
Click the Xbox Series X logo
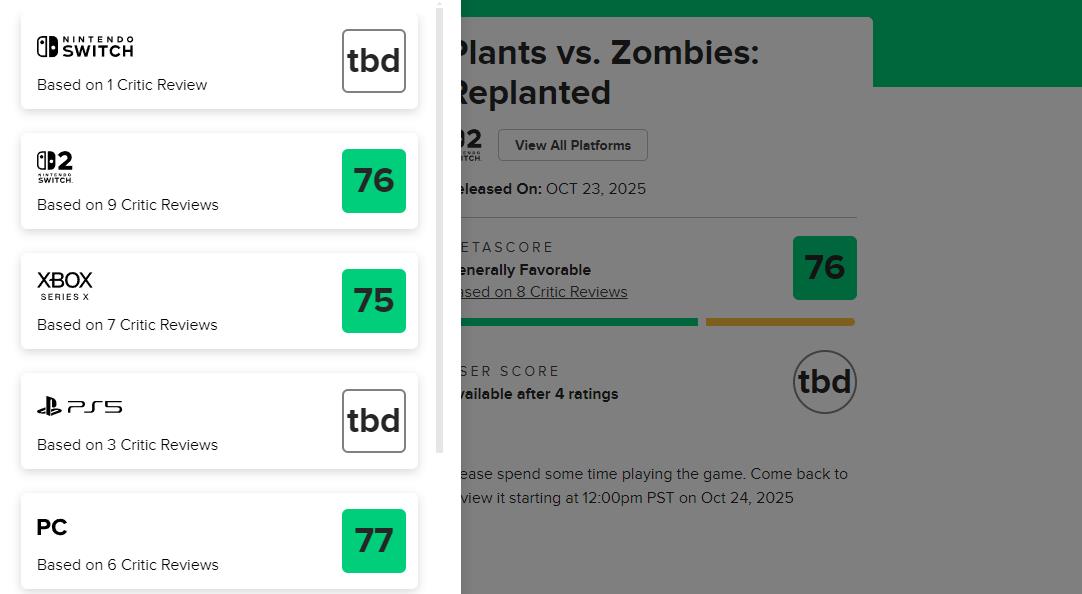[65, 286]
